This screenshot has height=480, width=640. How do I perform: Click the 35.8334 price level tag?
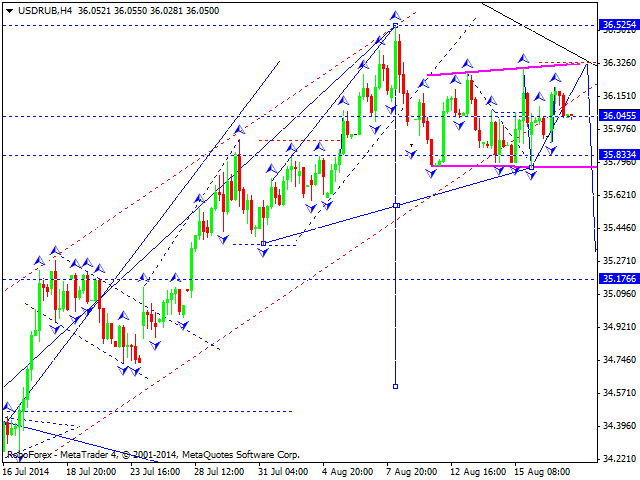click(619, 155)
